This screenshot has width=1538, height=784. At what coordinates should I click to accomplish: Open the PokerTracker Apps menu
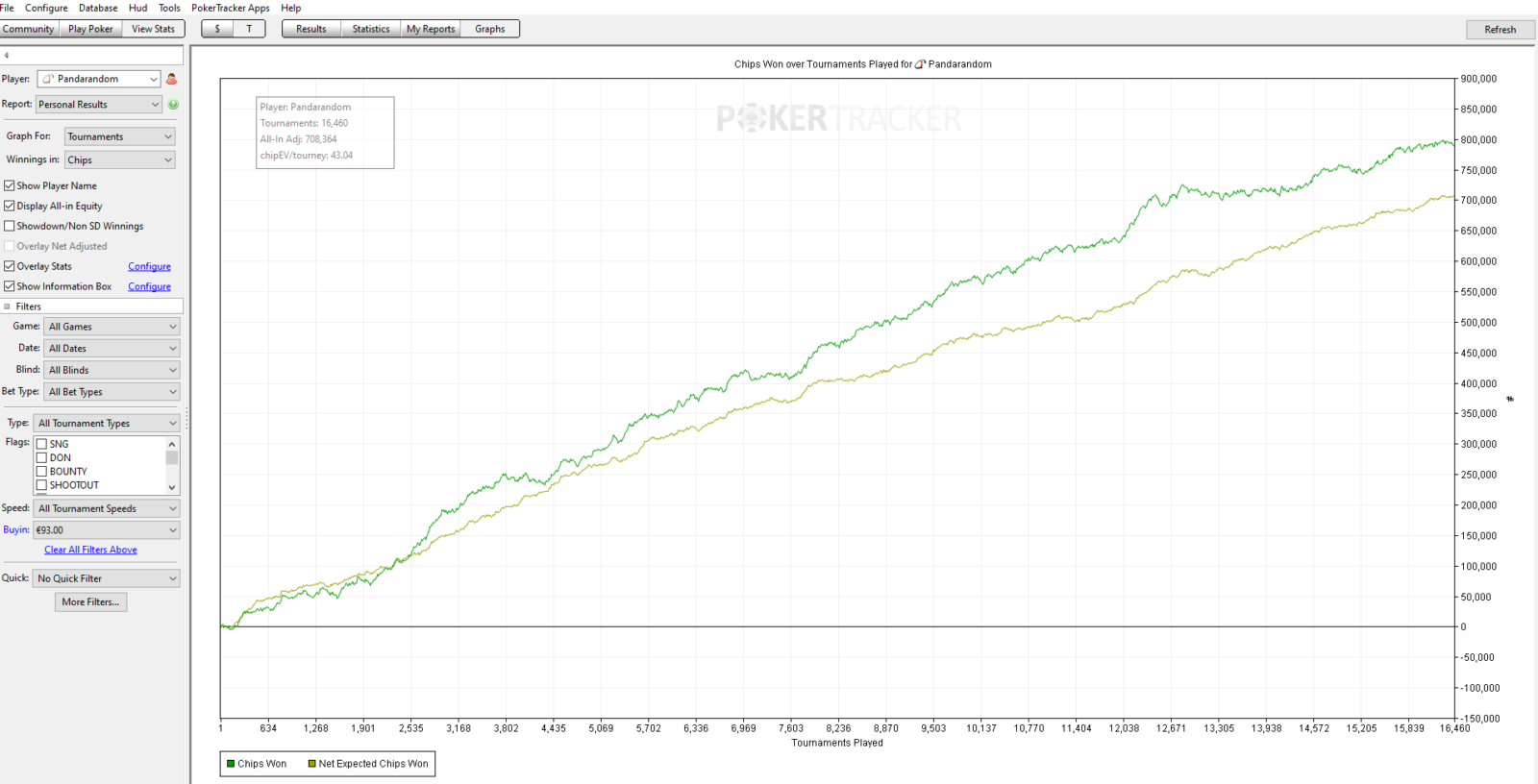(x=230, y=8)
